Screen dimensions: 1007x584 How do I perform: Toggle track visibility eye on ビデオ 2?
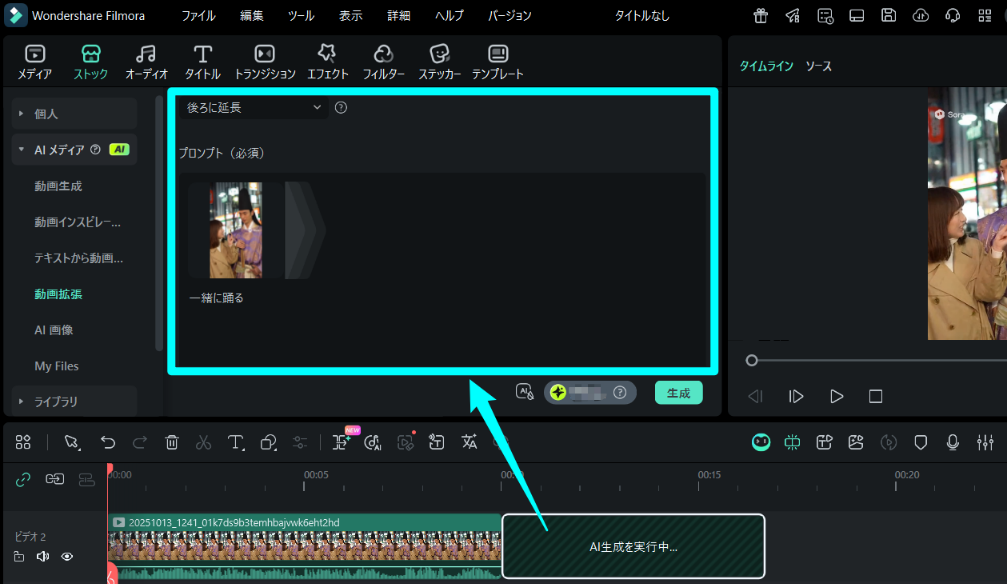(67, 556)
